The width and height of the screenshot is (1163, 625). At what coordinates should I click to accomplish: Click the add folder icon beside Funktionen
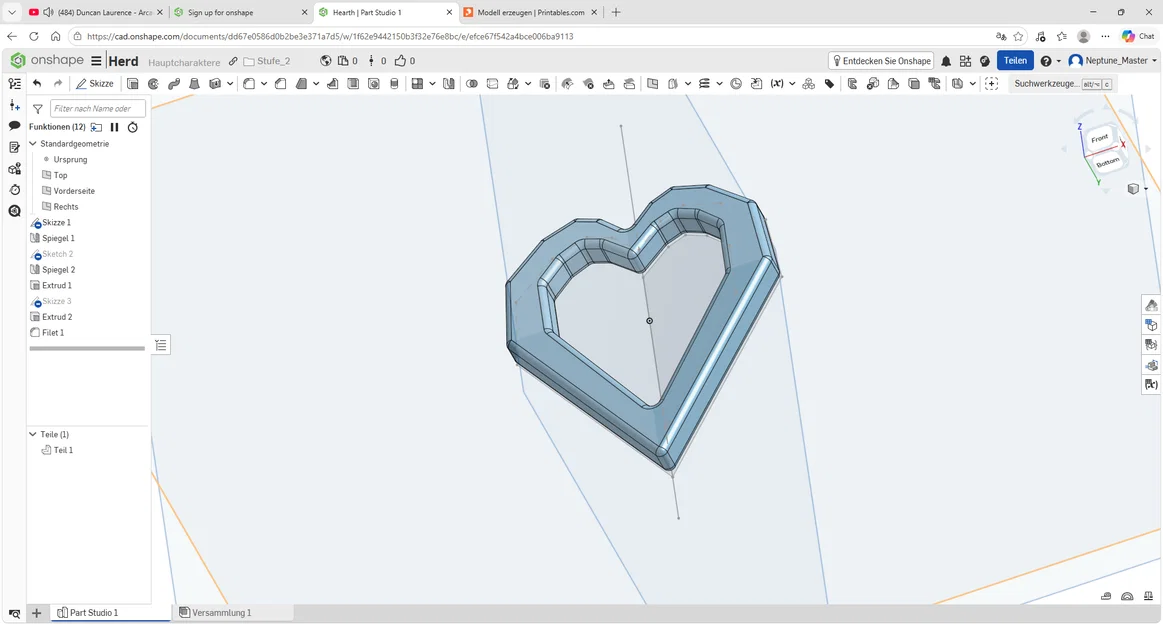96,128
